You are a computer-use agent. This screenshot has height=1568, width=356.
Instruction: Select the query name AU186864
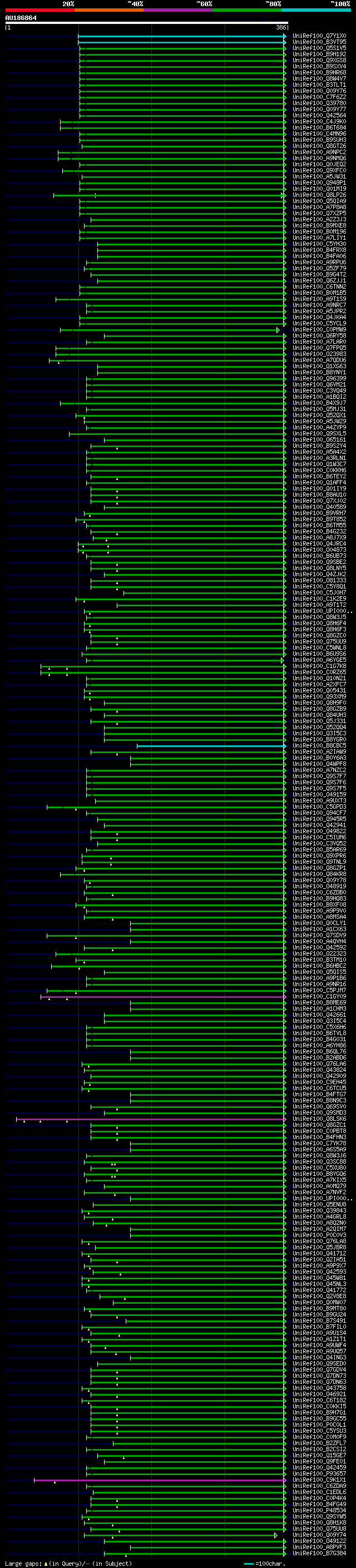[x=21, y=18]
